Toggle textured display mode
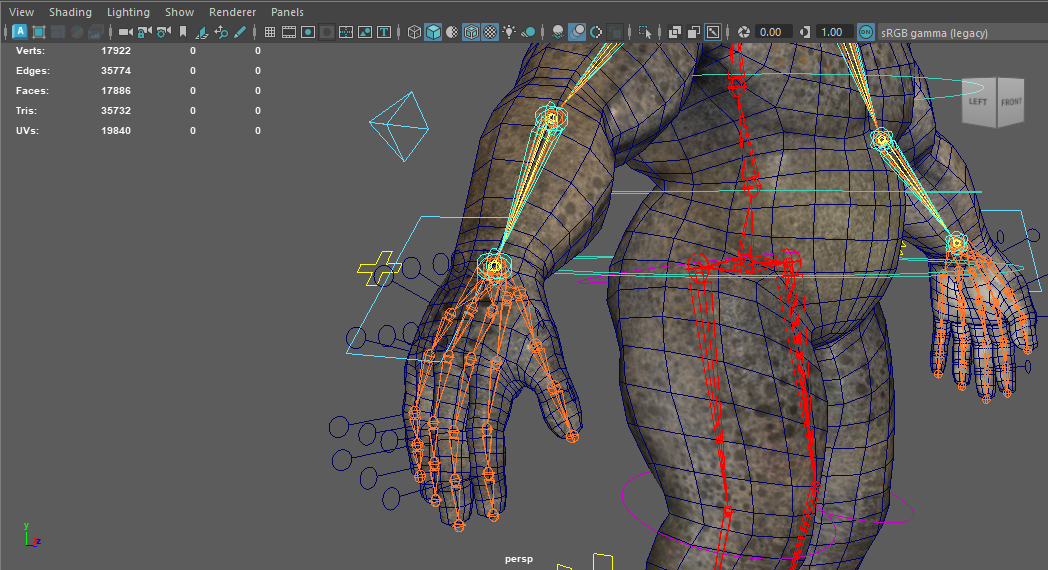1048x570 pixels. click(x=490, y=32)
